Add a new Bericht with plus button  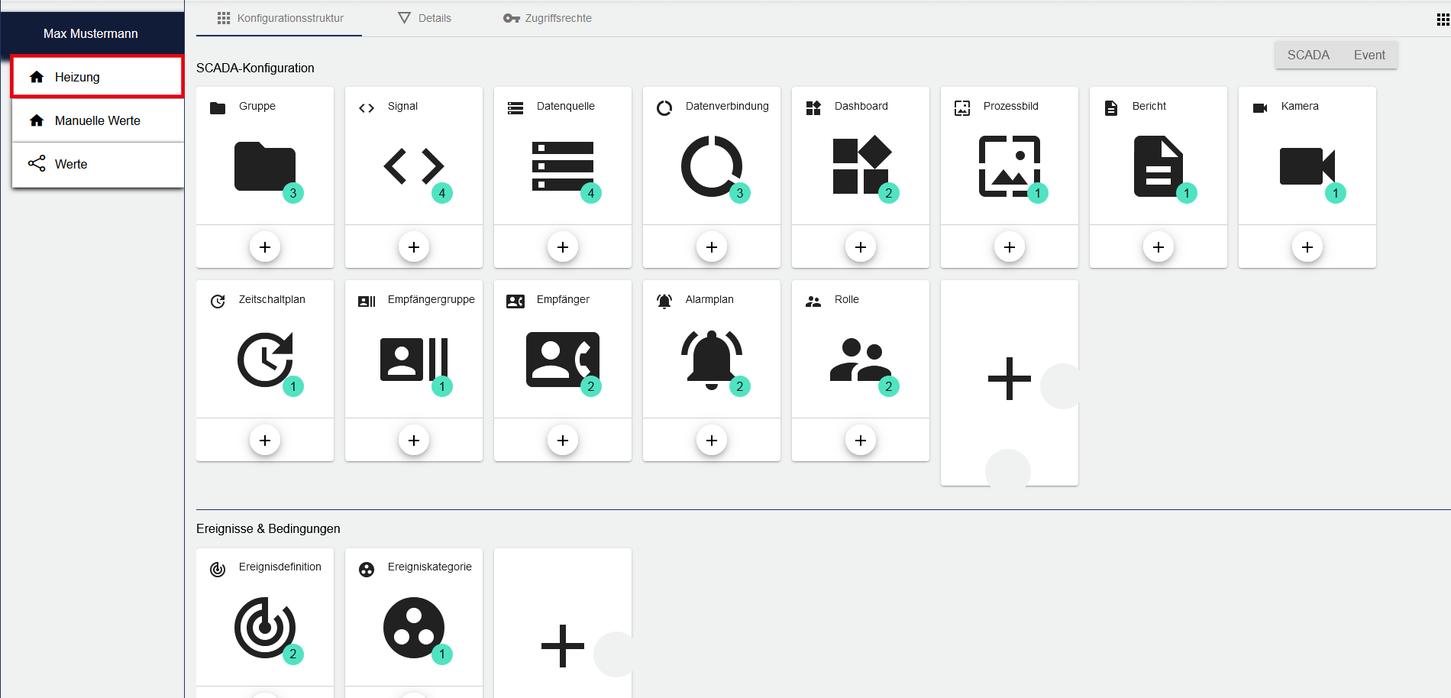[x=1158, y=247]
